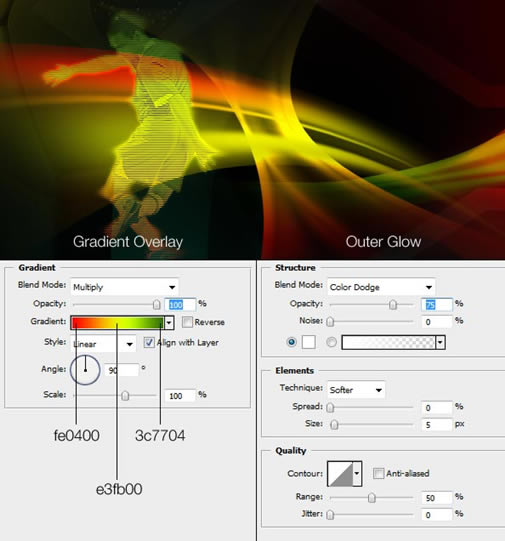Image resolution: width=505 pixels, height=541 pixels.
Task: Click the gradient preview bar
Action: click(x=118, y=323)
